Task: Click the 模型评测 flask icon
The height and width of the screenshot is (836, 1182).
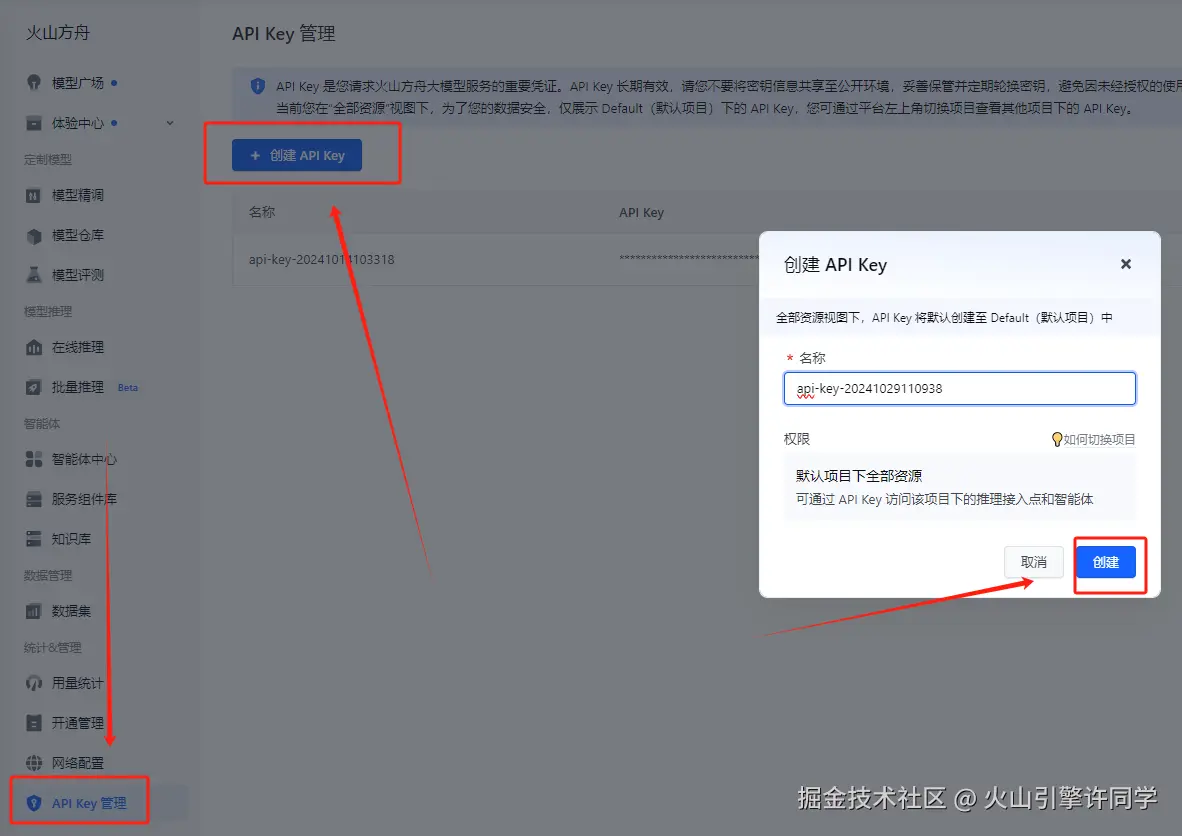Action: pyautogui.click(x=34, y=275)
